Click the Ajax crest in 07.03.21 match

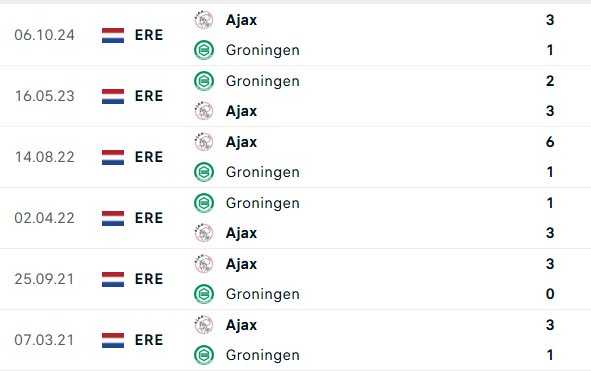[x=204, y=325]
